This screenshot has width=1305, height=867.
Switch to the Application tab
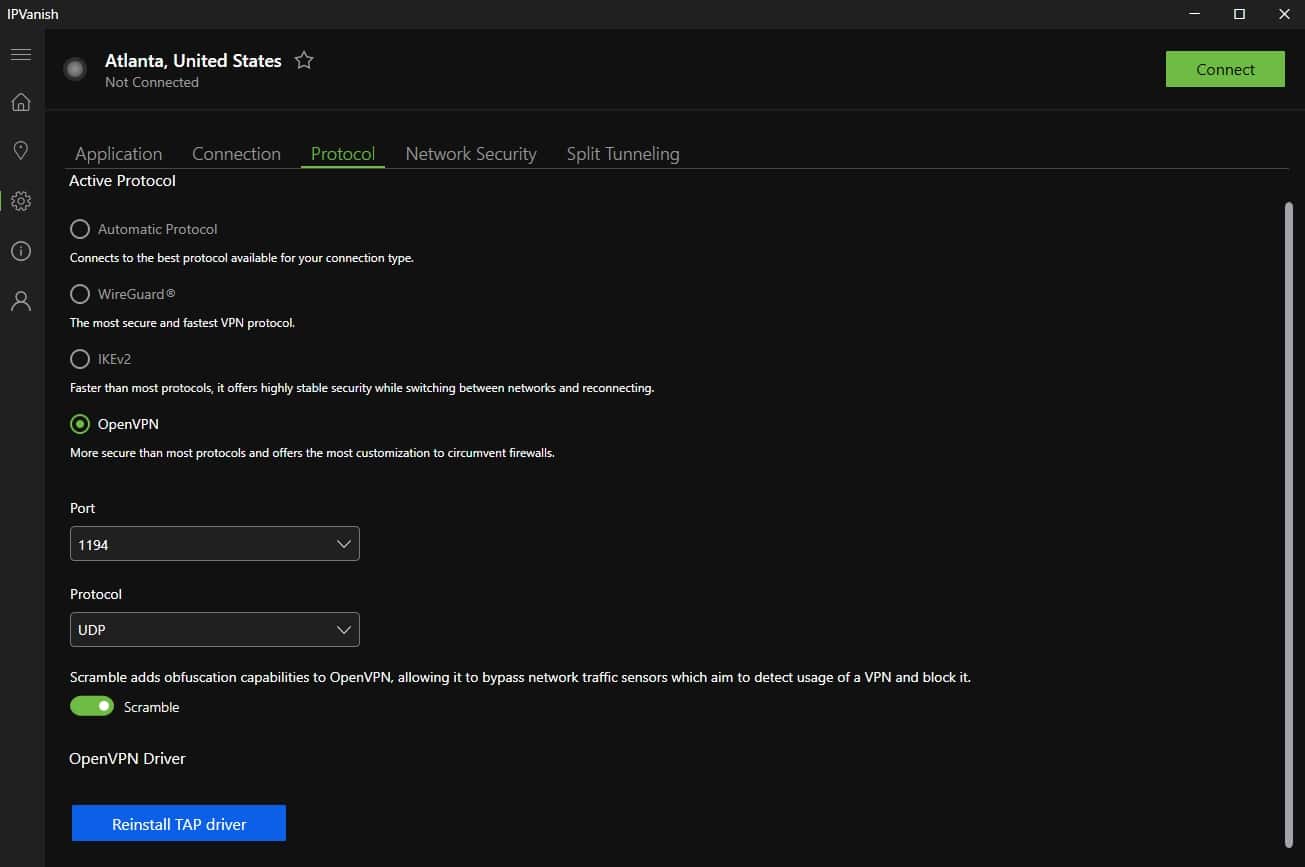pos(118,154)
